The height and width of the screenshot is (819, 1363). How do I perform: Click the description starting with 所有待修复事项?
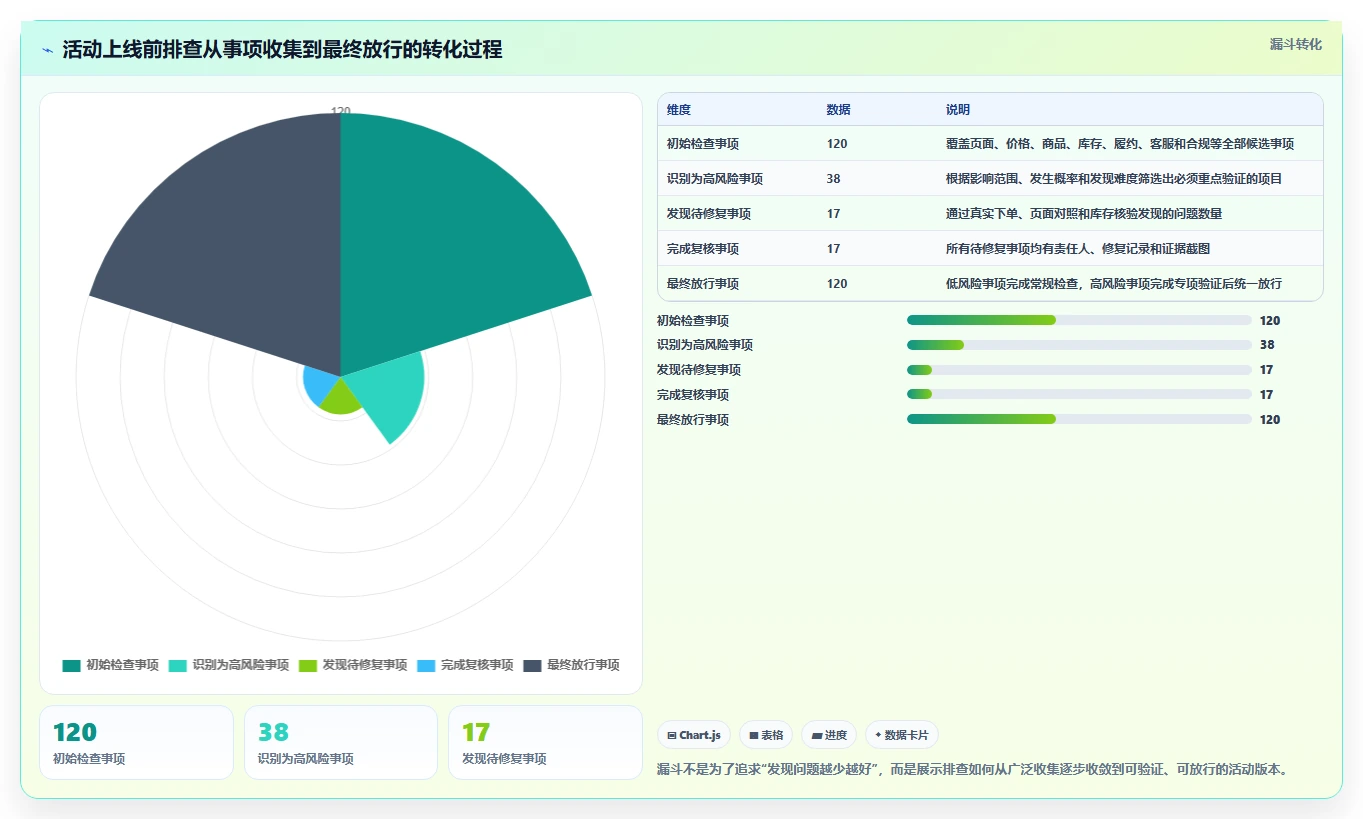tap(1078, 249)
